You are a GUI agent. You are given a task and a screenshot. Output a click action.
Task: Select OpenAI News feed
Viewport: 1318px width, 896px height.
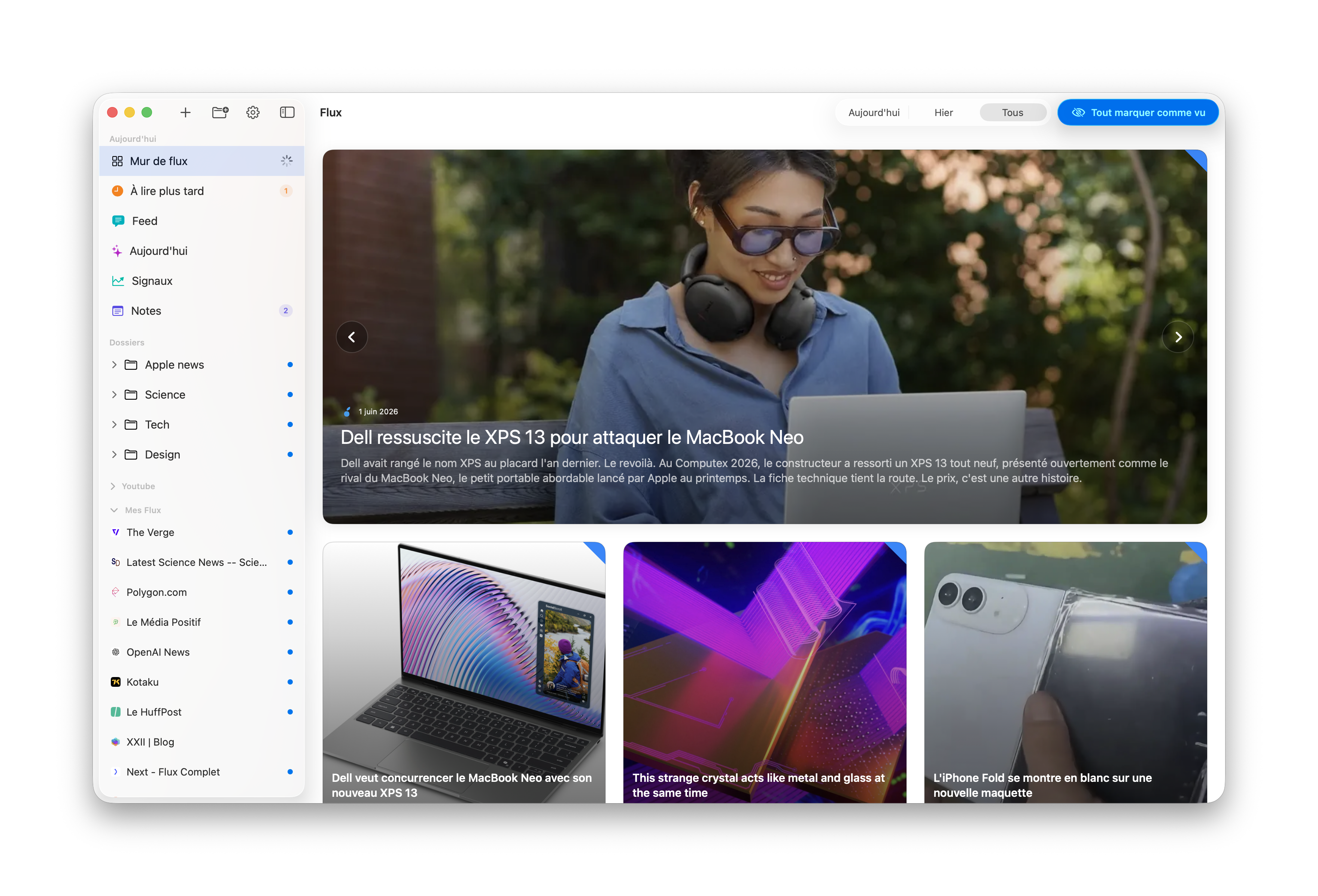[x=202, y=653]
